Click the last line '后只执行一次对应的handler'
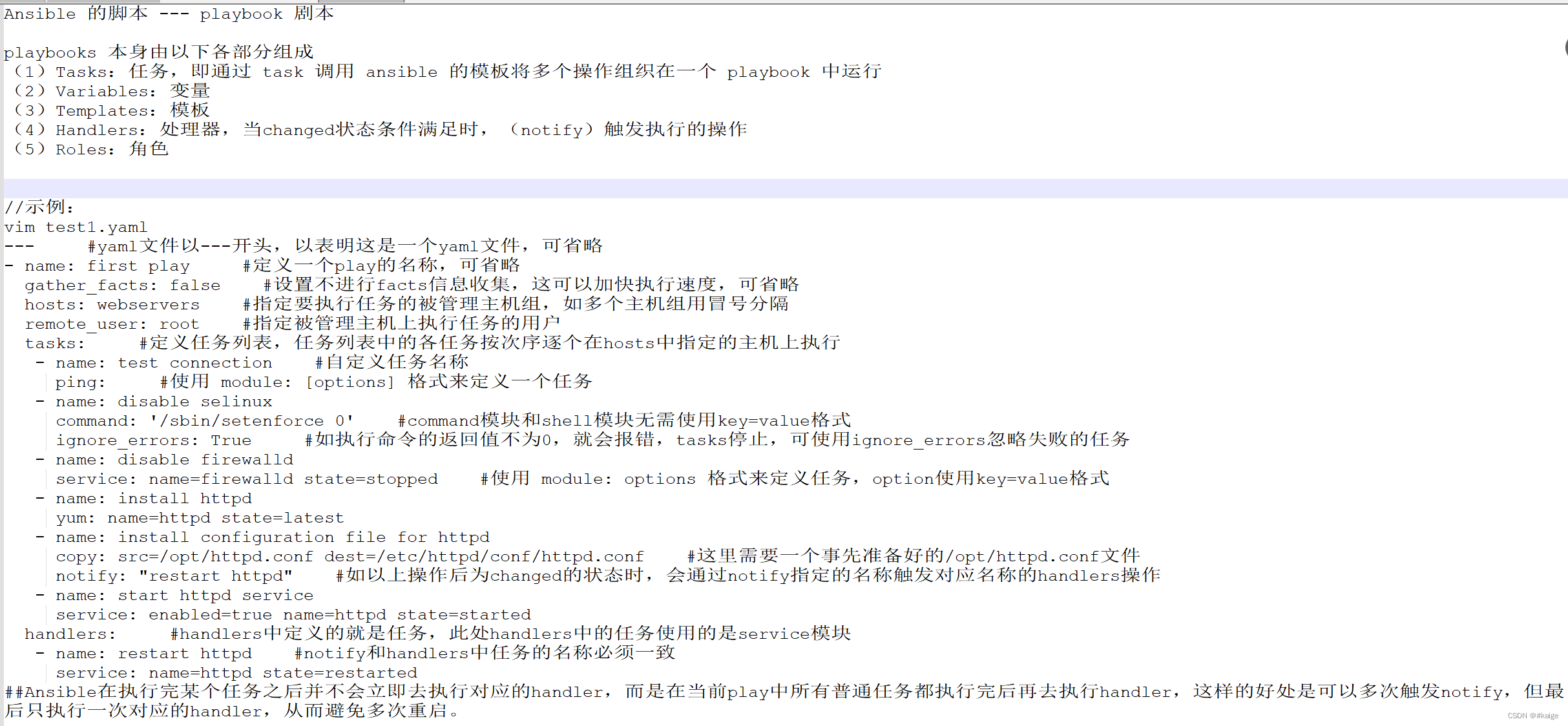 point(233,711)
